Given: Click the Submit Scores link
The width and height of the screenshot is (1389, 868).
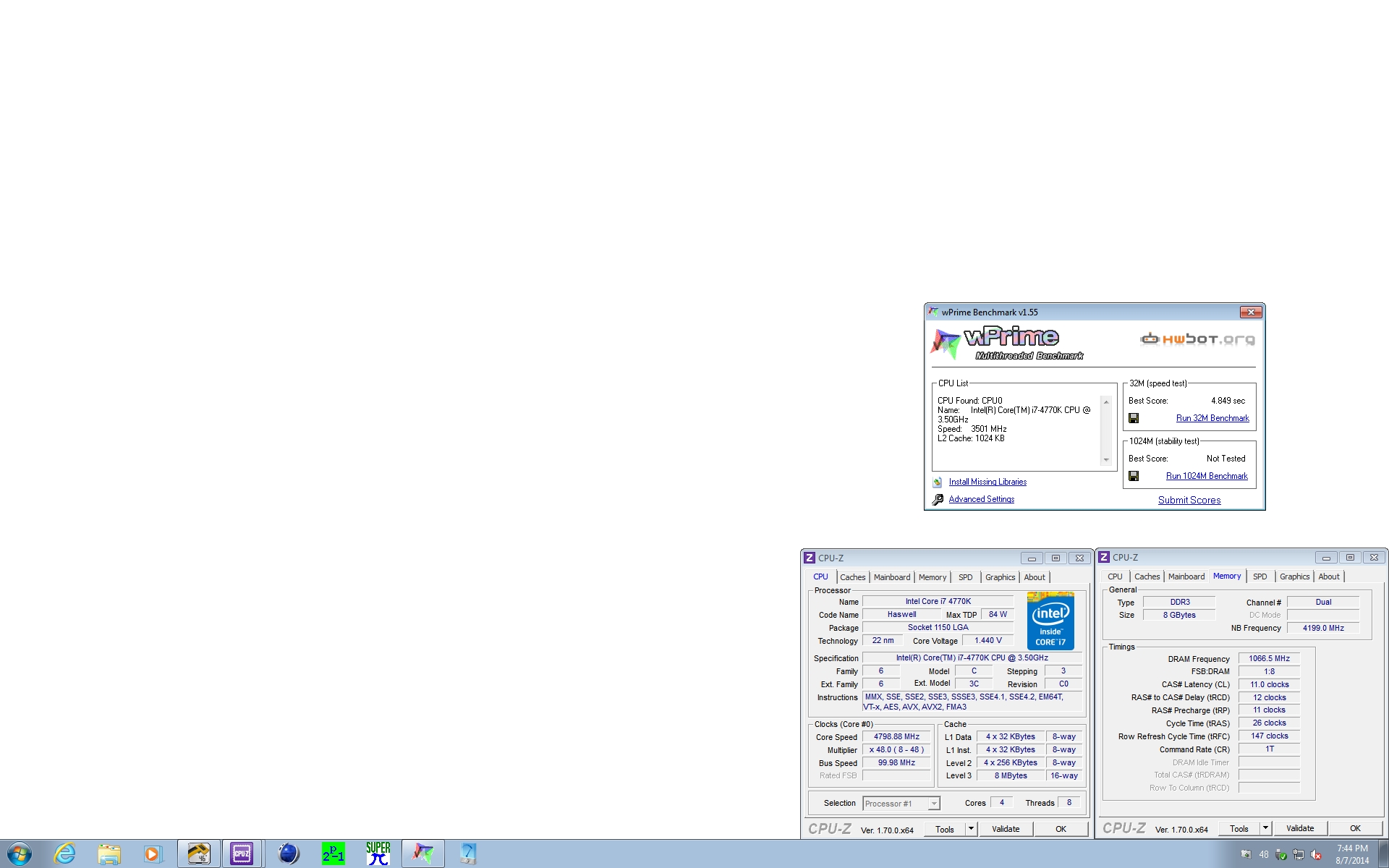Looking at the screenshot, I should [1189, 500].
